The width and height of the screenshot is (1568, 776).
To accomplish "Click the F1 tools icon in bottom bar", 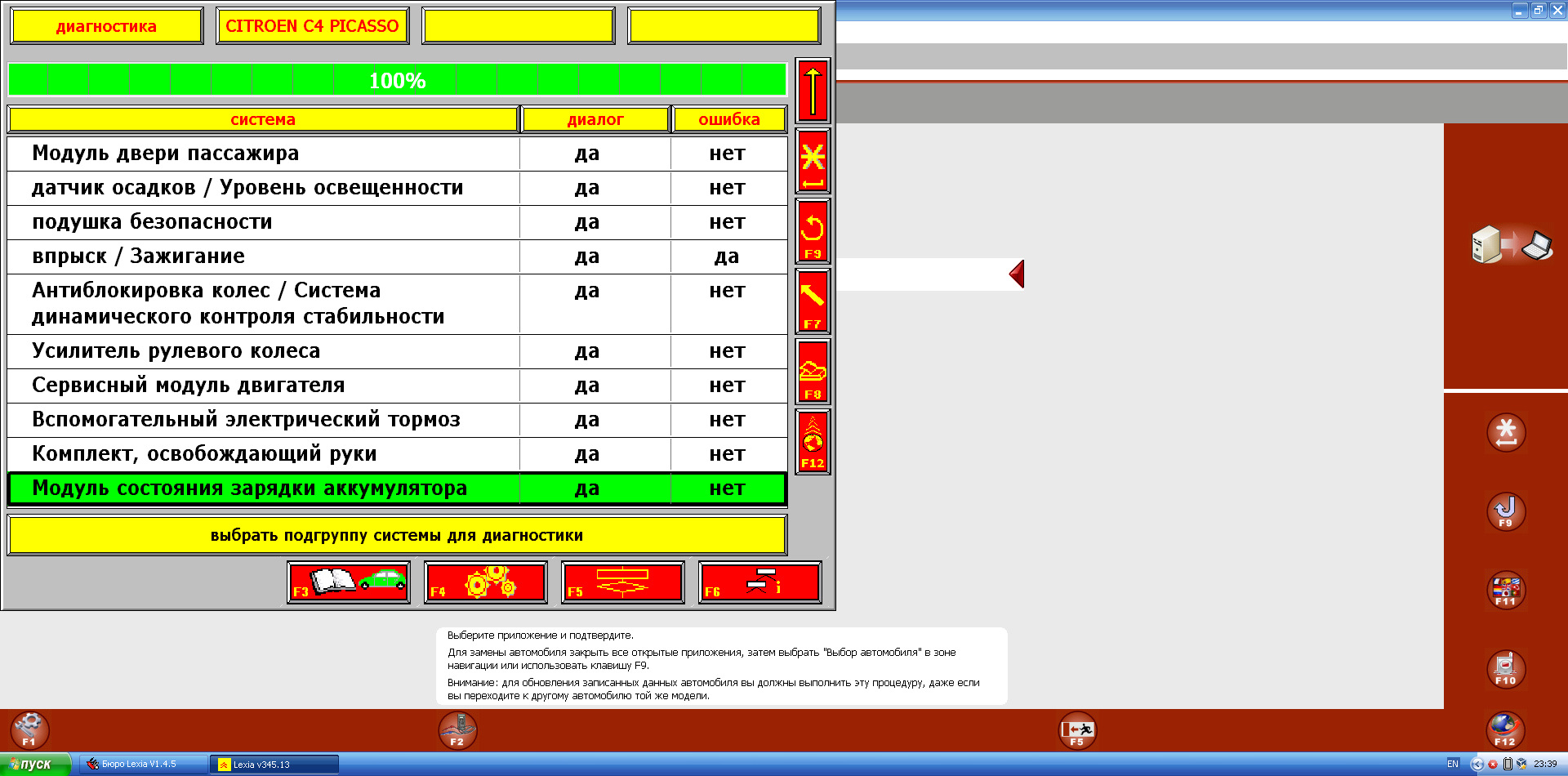I will 30,730.
